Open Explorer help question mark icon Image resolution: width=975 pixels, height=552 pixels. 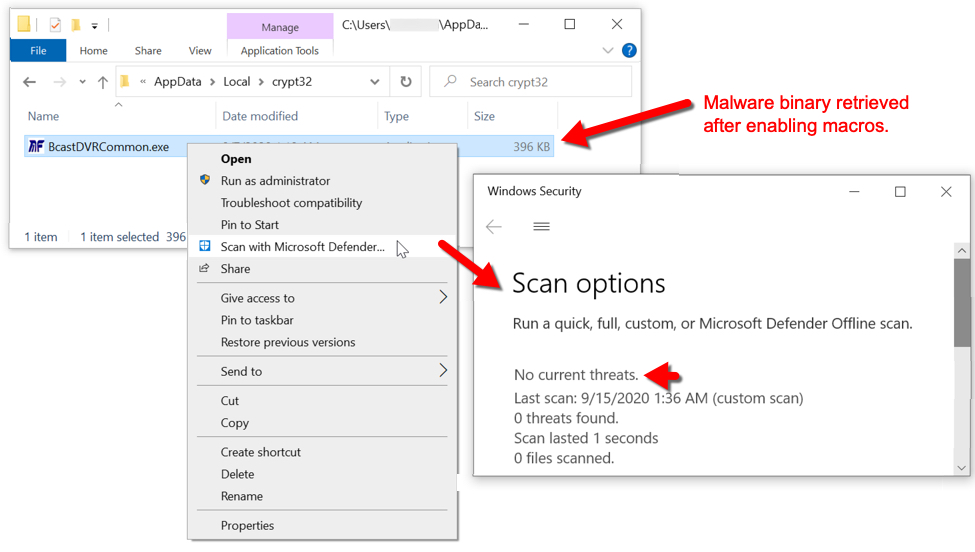pyautogui.click(x=629, y=50)
